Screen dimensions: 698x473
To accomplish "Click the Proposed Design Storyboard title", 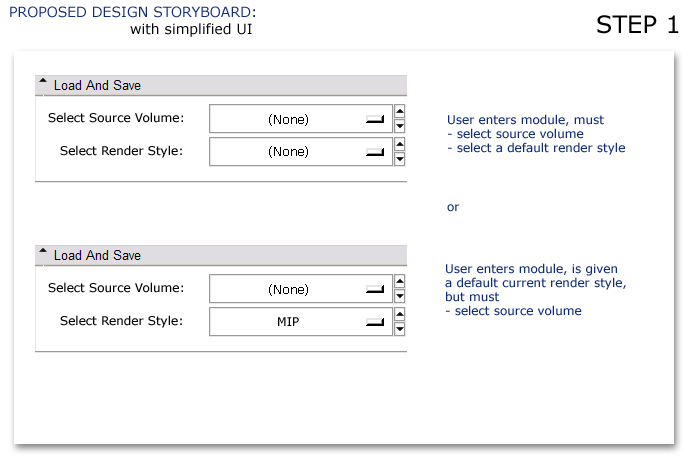I will (133, 12).
